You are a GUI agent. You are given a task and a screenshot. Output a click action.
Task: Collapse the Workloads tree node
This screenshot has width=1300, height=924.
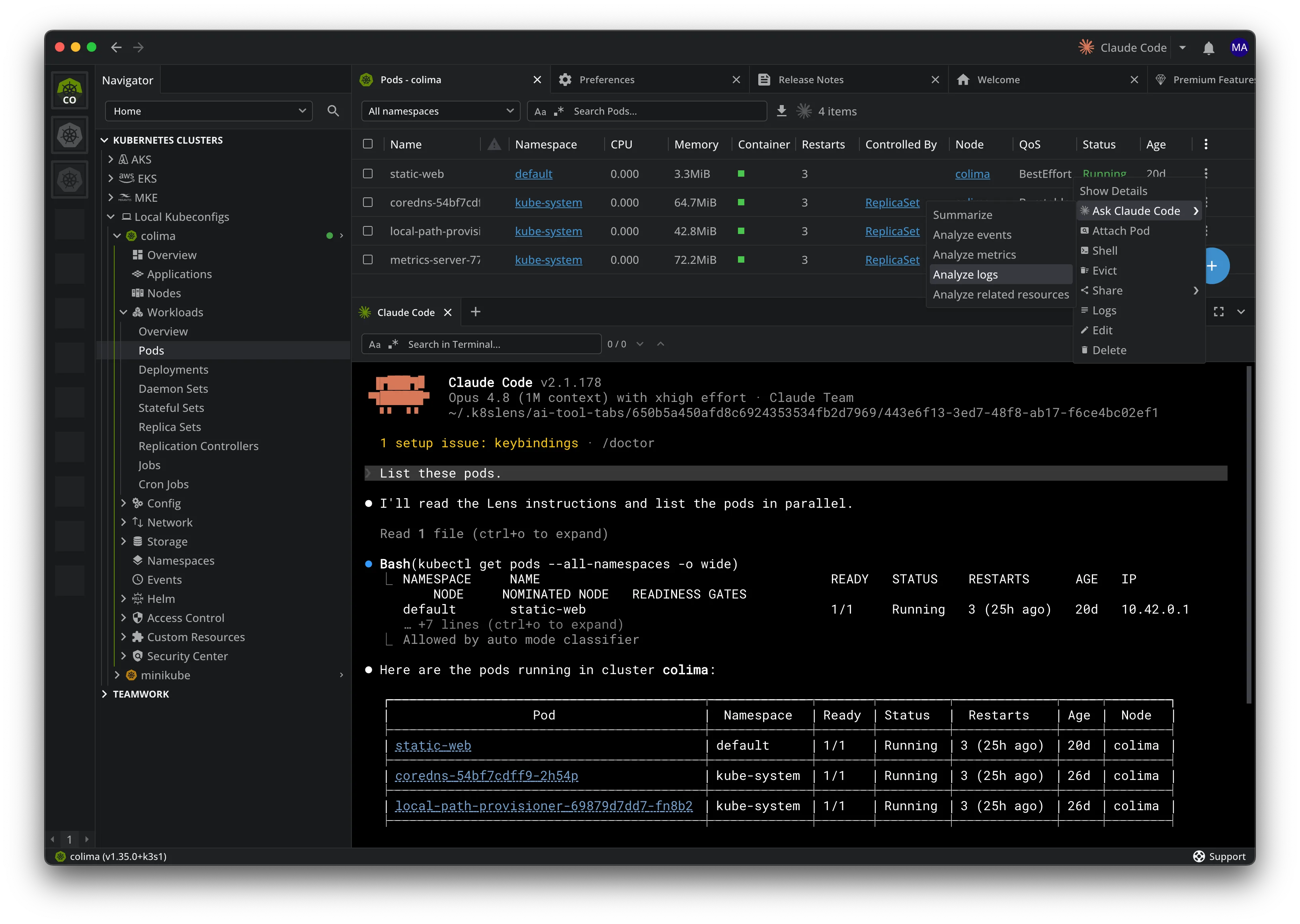pyautogui.click(x=123, y=312)
